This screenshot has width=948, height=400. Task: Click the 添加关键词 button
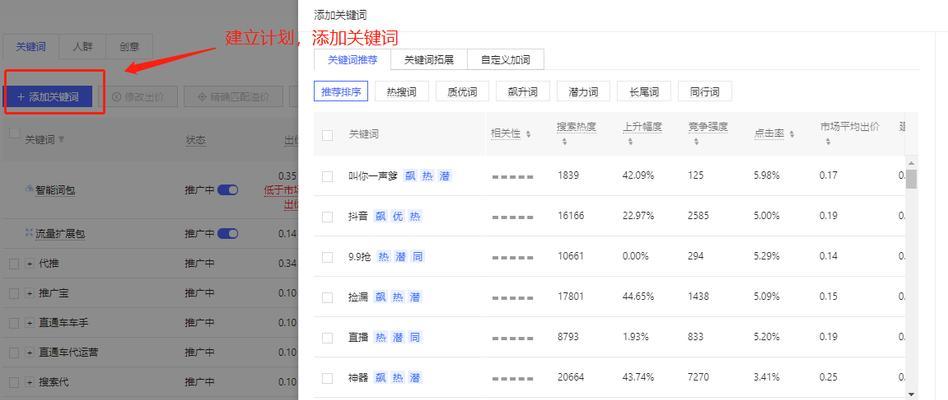[x=48, y=97]
